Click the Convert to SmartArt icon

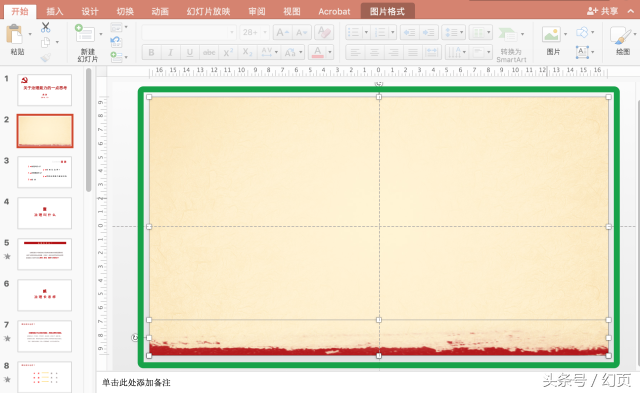pos(507,34)
